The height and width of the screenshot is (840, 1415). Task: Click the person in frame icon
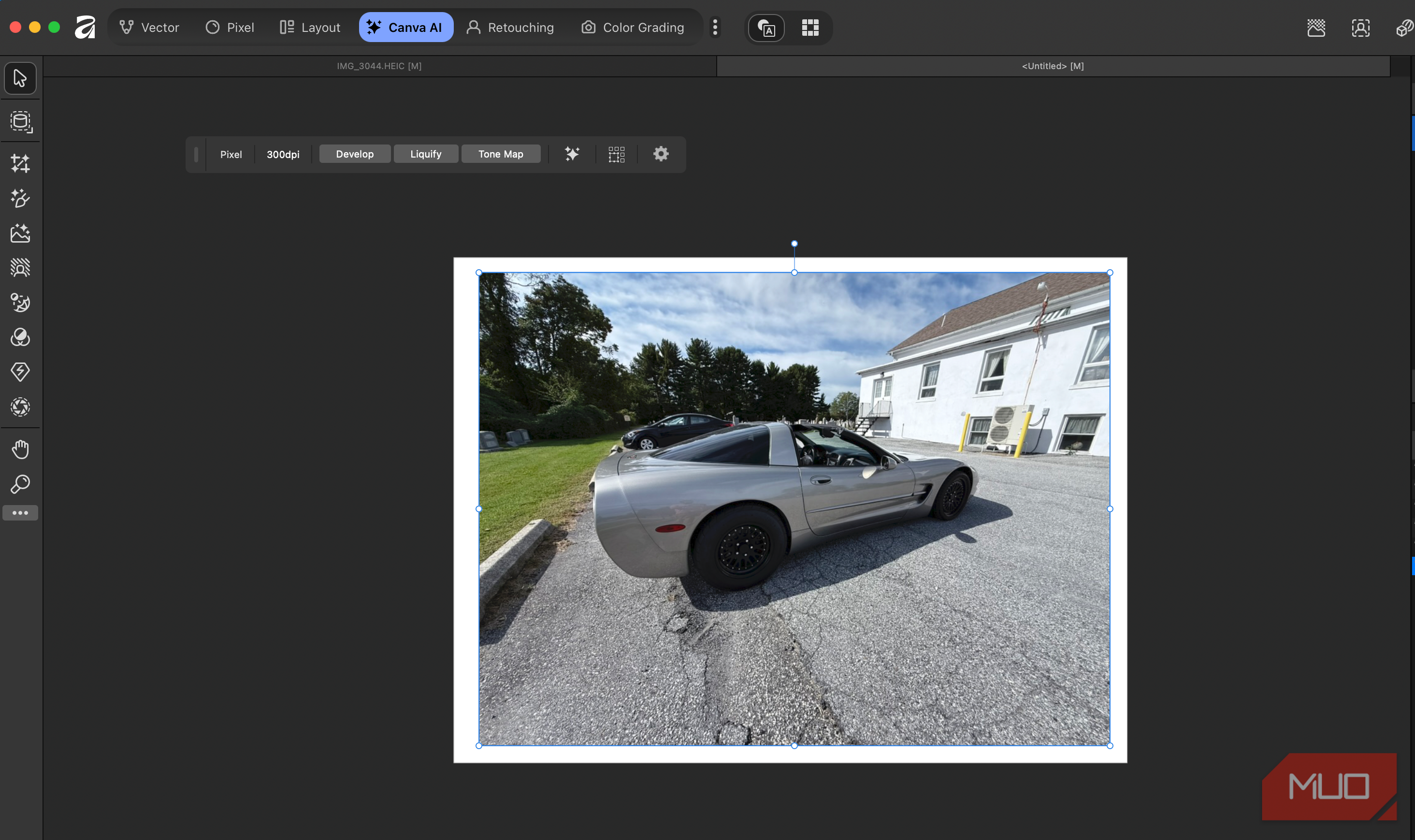pyautogui.click(x=1361, y=28)
